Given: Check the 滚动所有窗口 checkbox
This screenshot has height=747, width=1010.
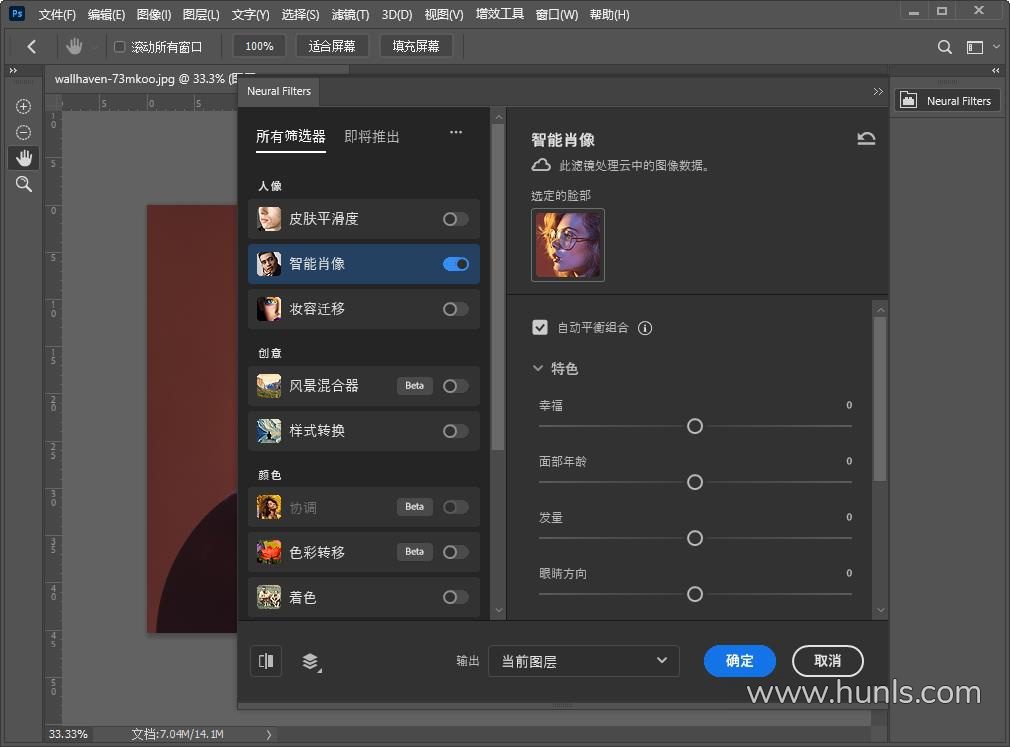Looking at the screenshot, I should [x=119, y=46].
